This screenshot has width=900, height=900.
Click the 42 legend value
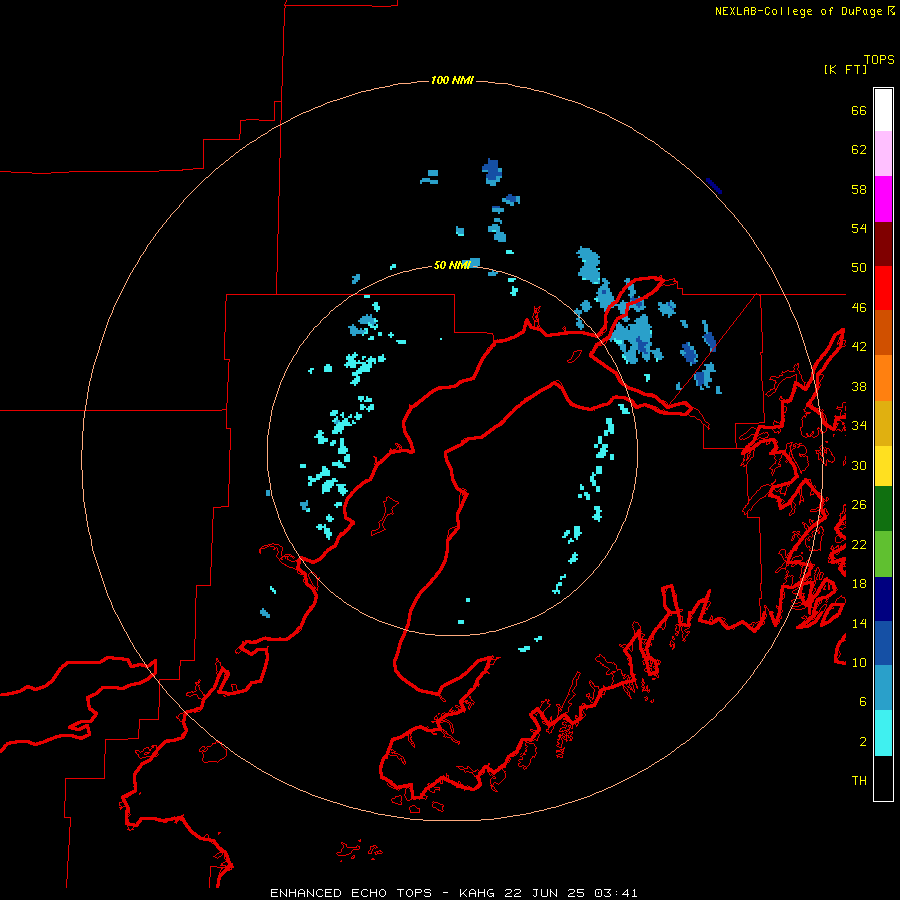(859, 347)
